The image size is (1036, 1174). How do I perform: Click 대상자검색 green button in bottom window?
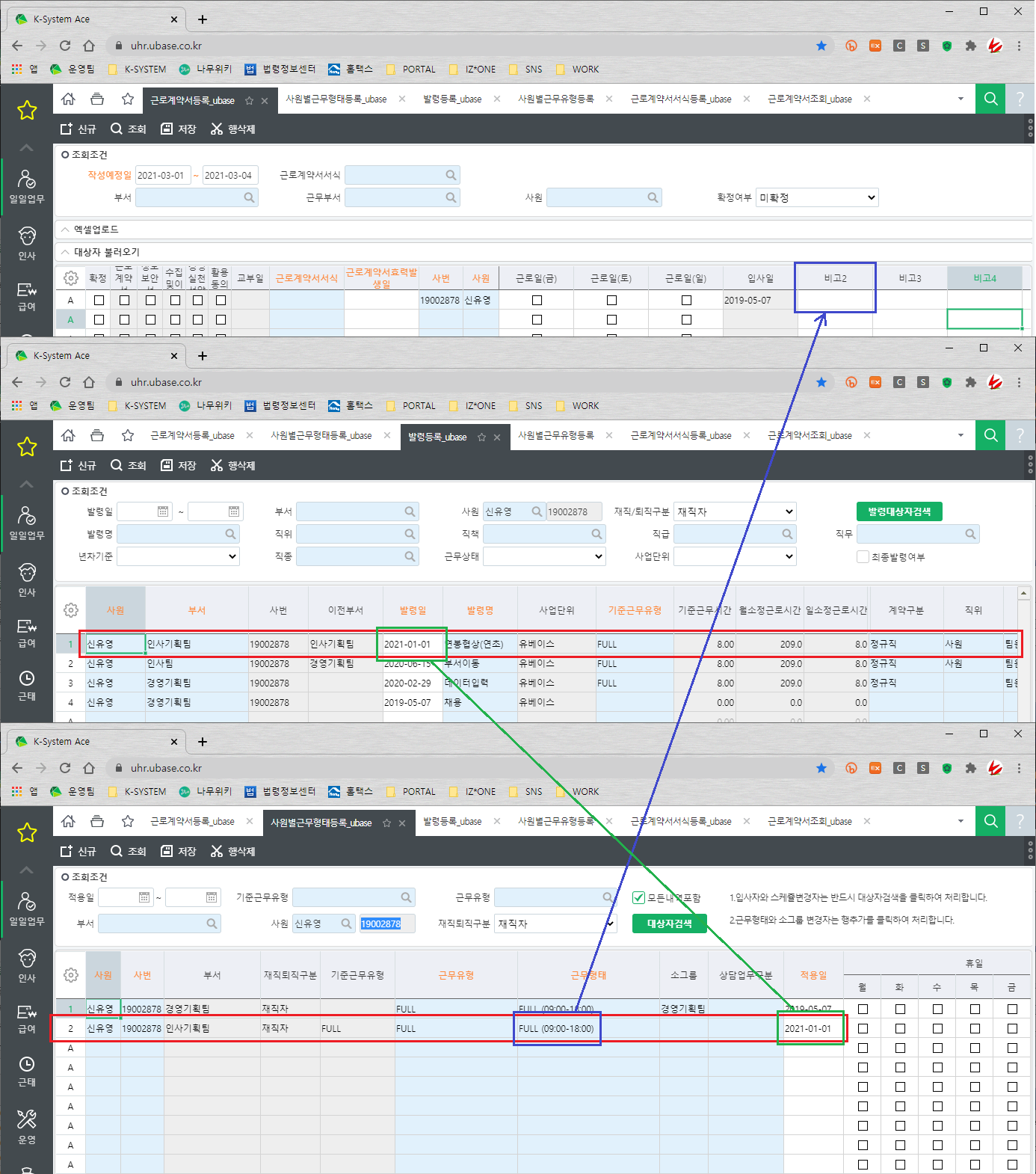[x=669, y=923]
